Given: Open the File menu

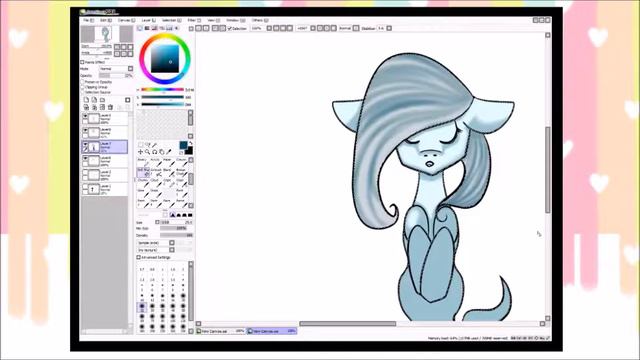Looking at the screenshot, I should coord(88,20).
